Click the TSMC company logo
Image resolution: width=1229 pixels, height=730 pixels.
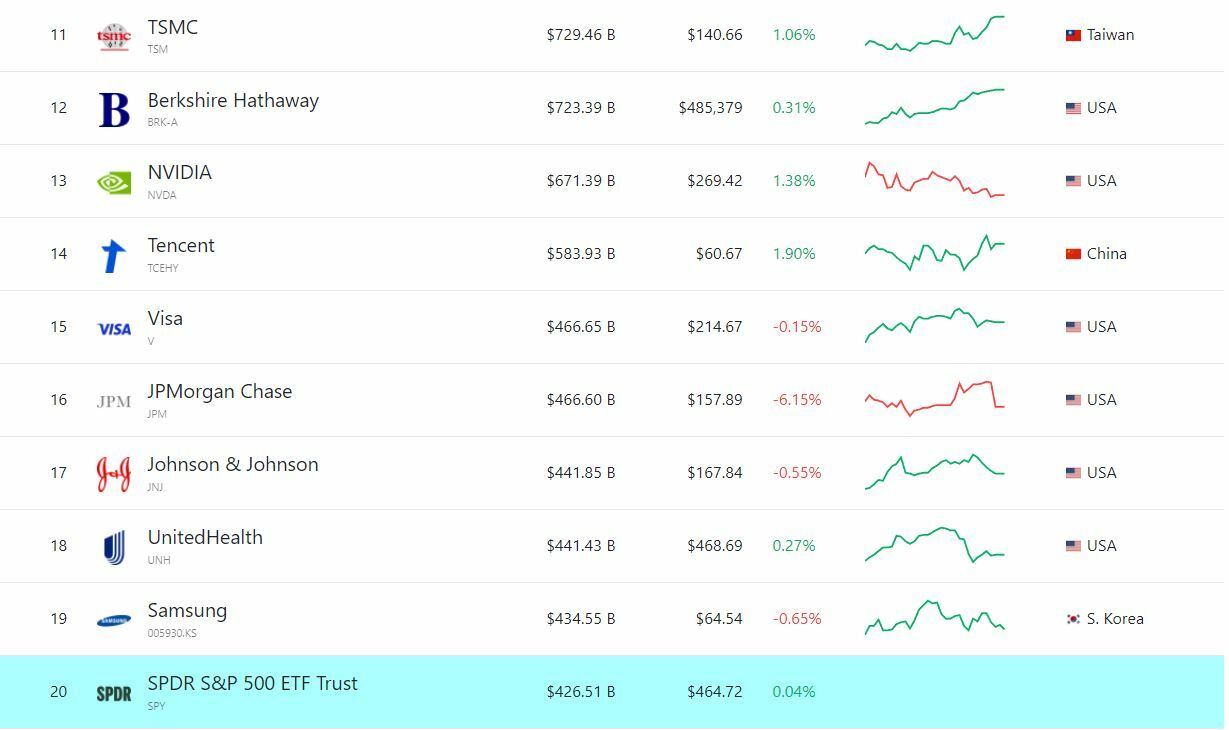coord(114,37)
